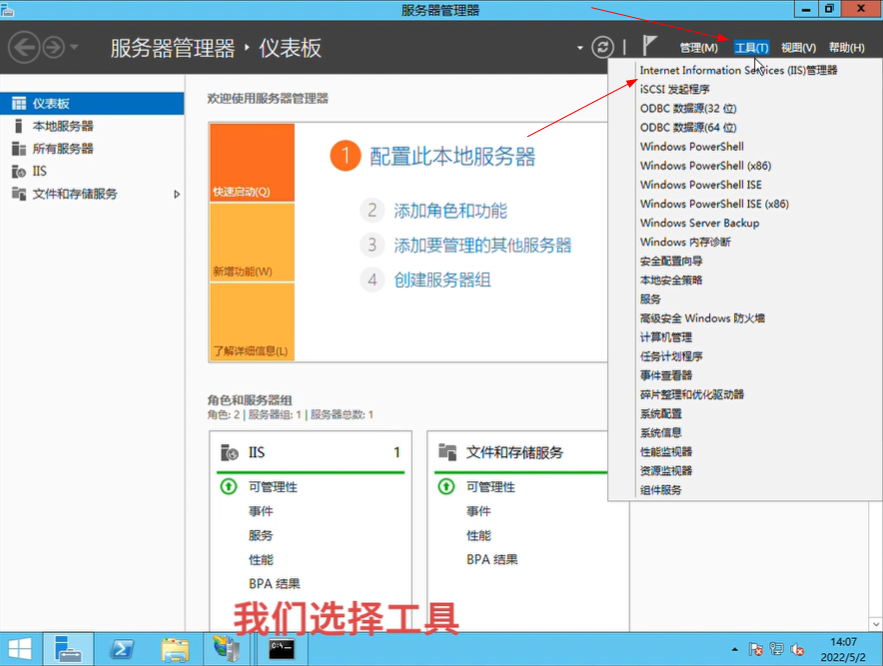
Task: Launch Windows PowerShell (x86) menu entry
Action: tap(706, 166)
